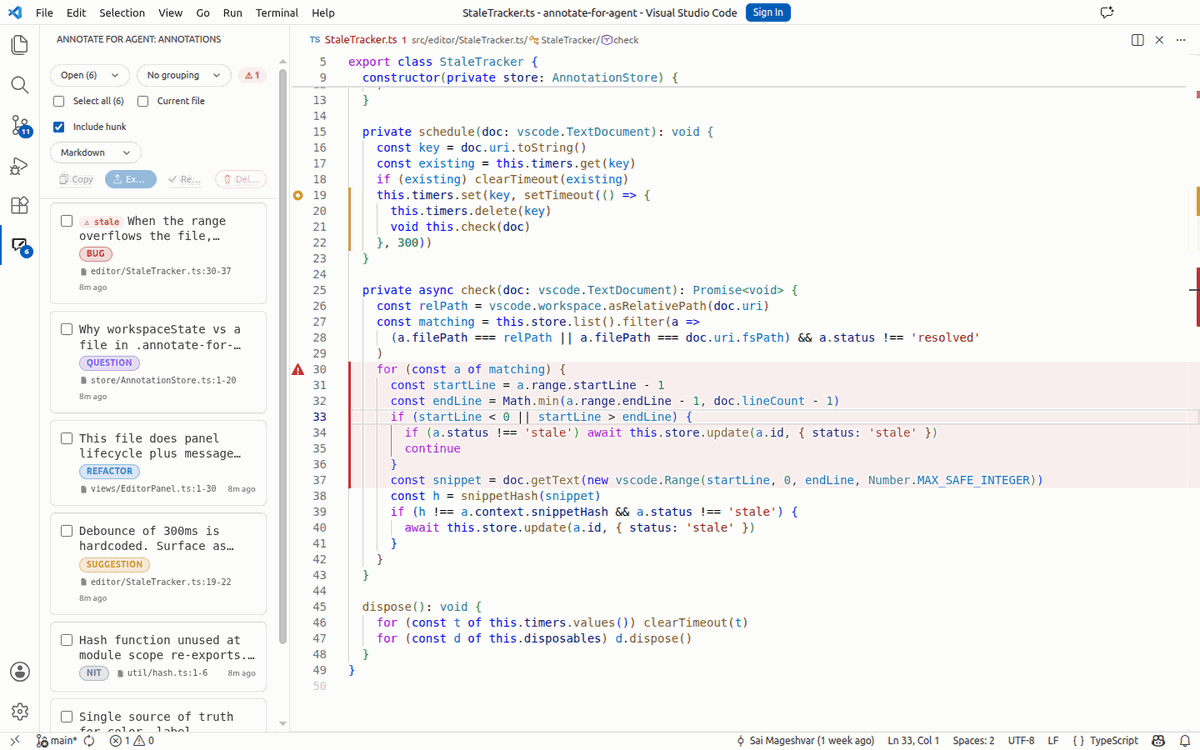
Task: Toggle the Select all (6) checkbox
Action: pos(59,101)
